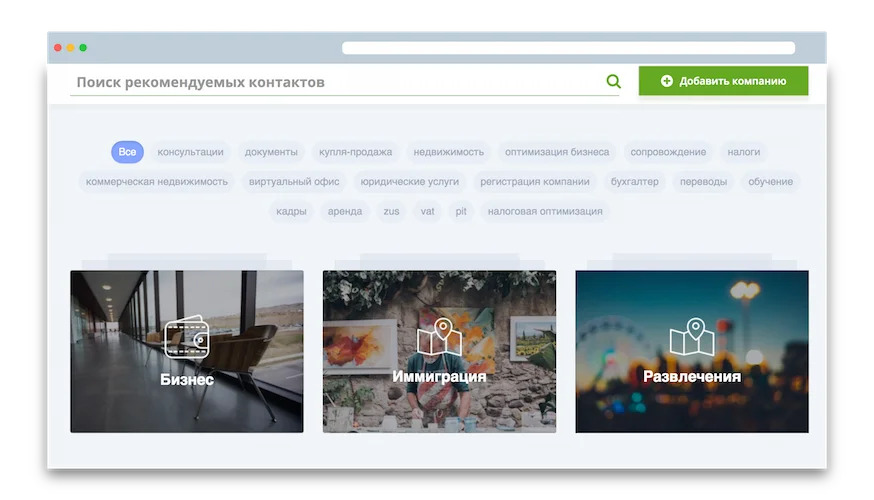Viewport: 874px width, 500px height.
Task: Filter by the zus tag
Action: [391, 211]
